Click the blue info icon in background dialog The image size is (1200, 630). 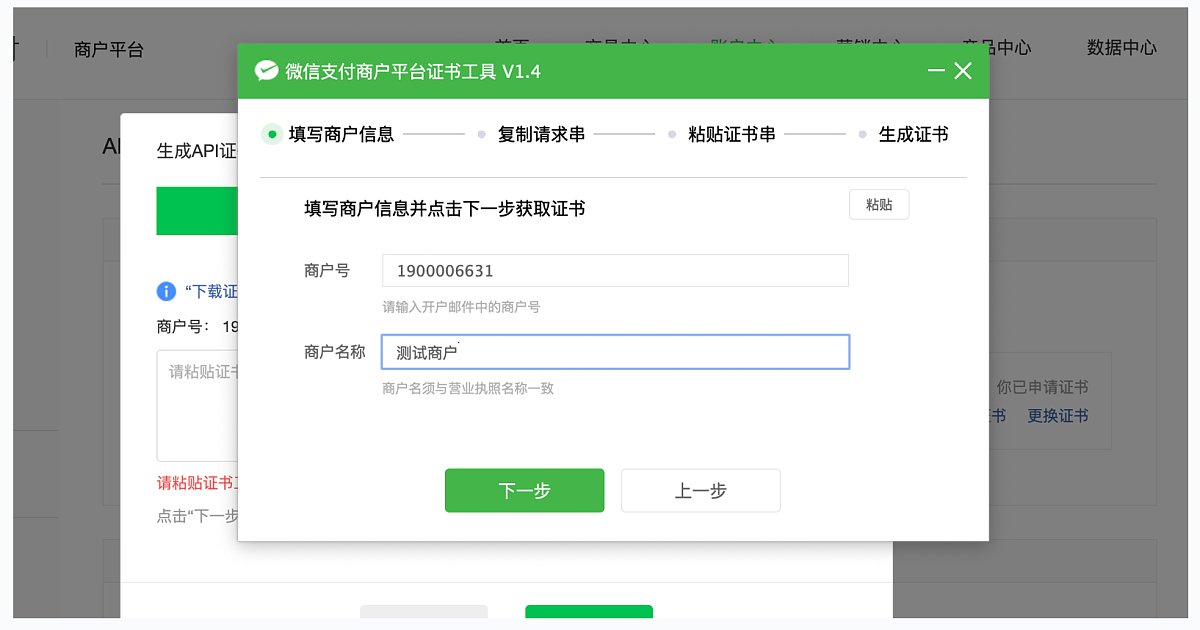(x=166, y=291)
